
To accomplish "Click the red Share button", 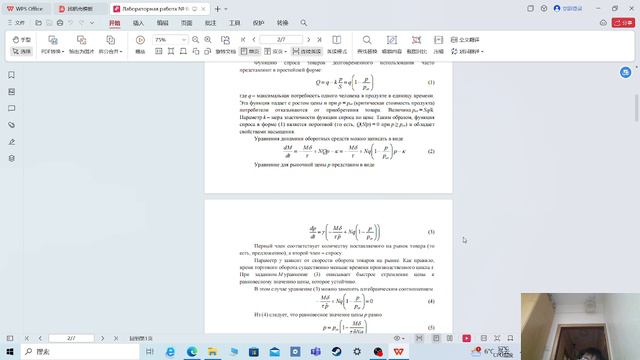I will coord(623,23).
